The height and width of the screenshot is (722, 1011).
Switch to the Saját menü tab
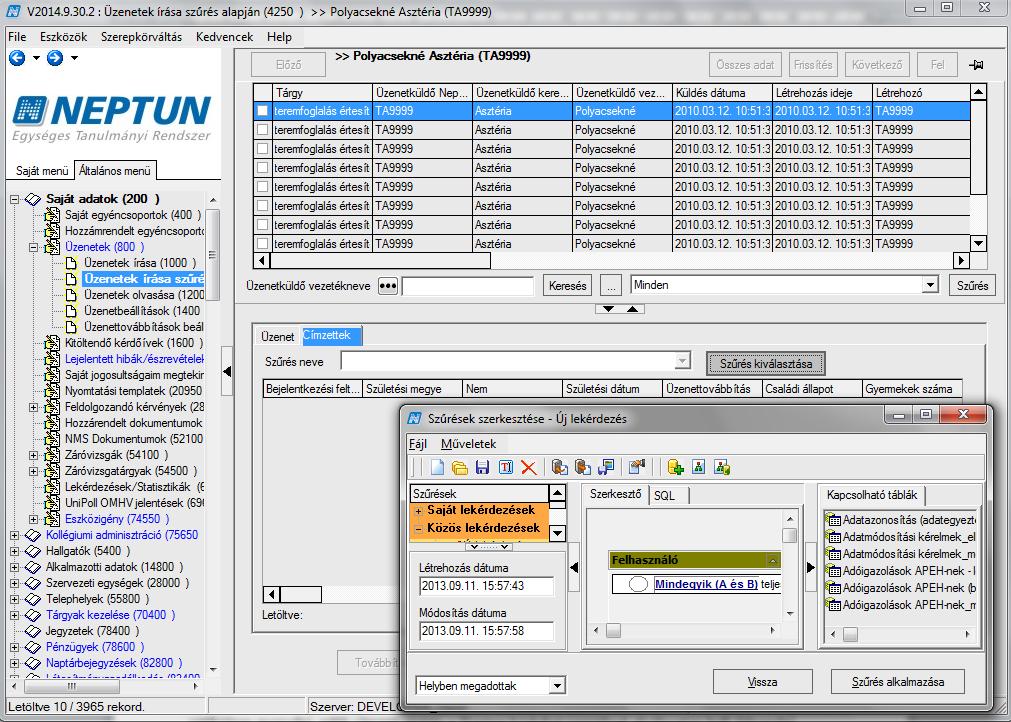coord(42,171)
